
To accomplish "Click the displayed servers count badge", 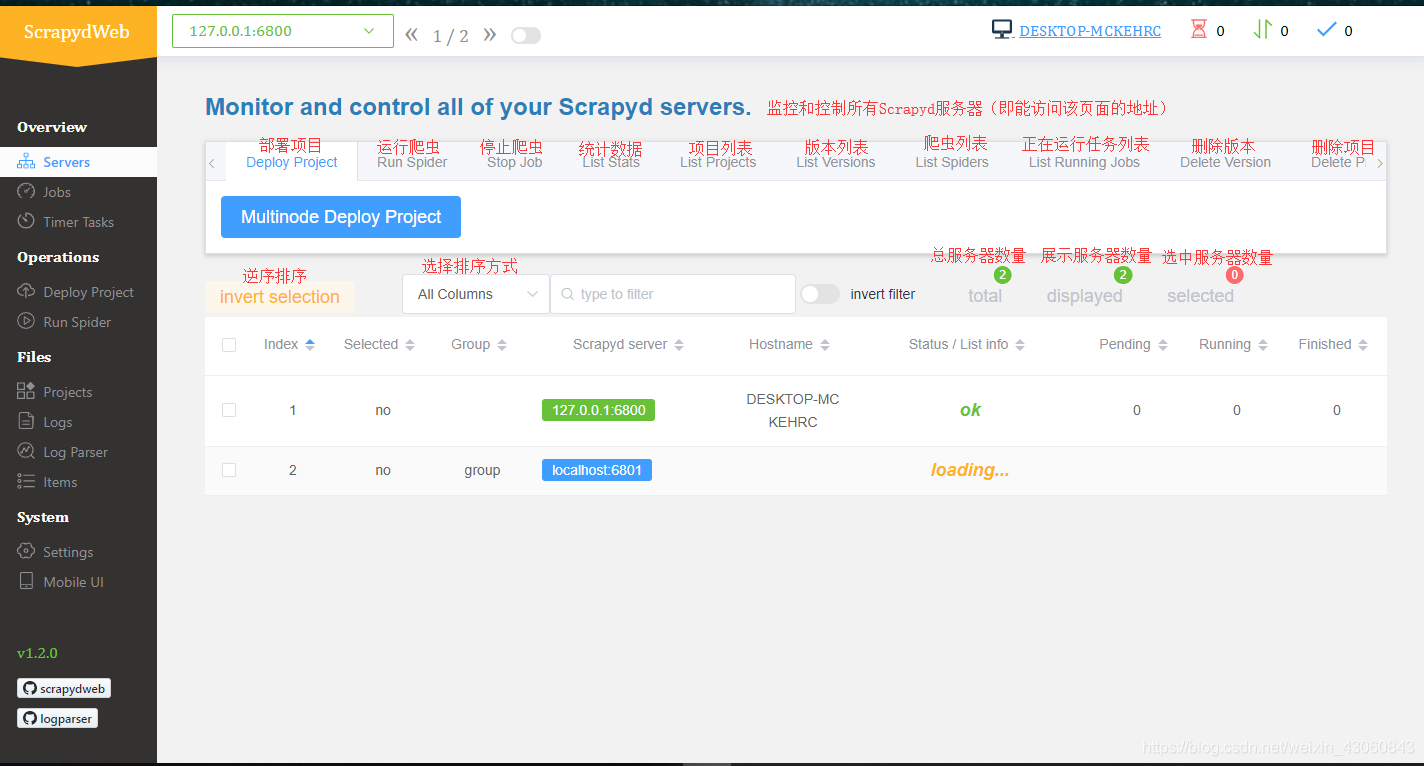I will (1123, 275).
